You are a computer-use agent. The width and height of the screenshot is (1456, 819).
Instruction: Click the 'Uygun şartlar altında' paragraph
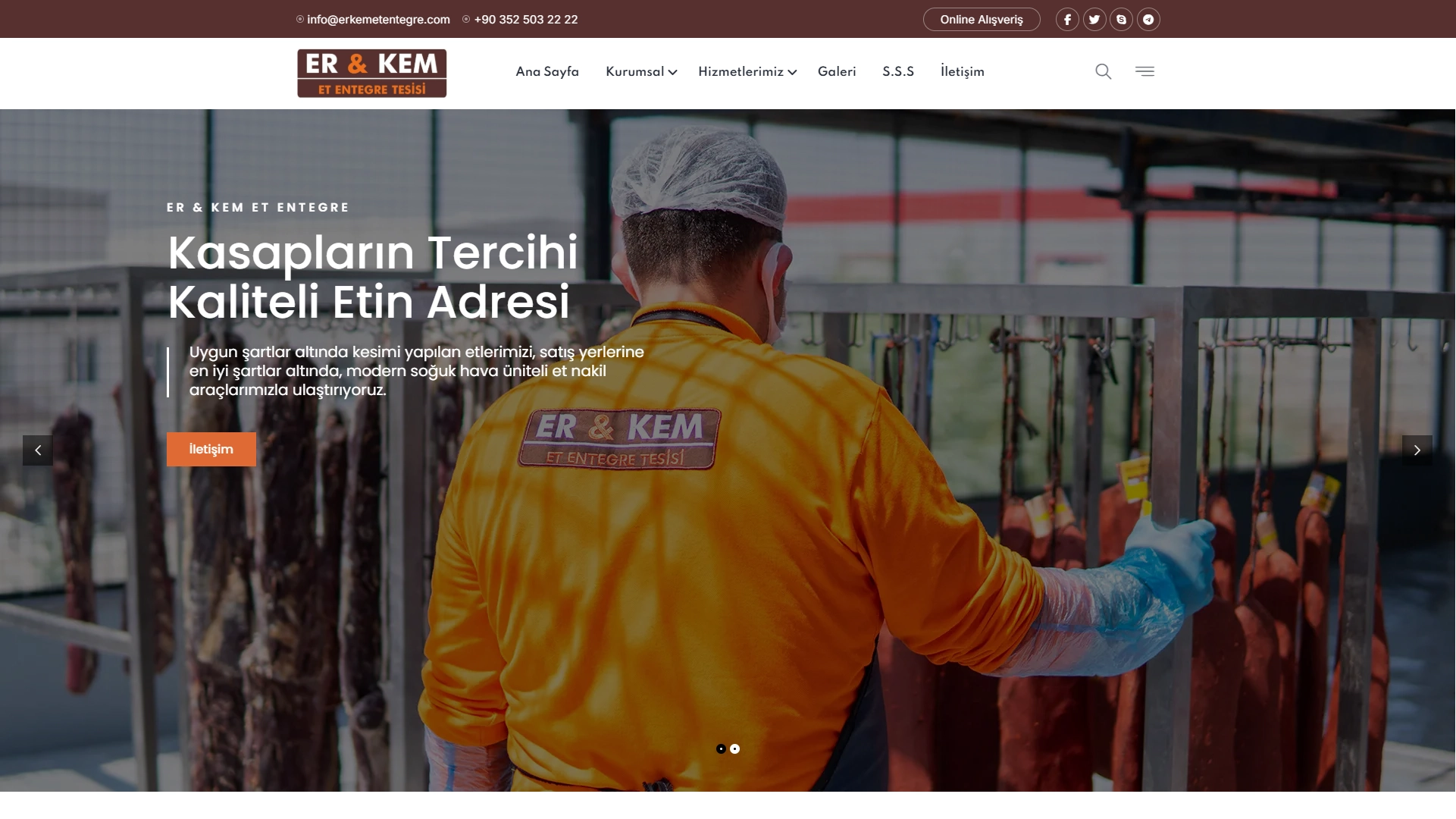tap(417, 372)
